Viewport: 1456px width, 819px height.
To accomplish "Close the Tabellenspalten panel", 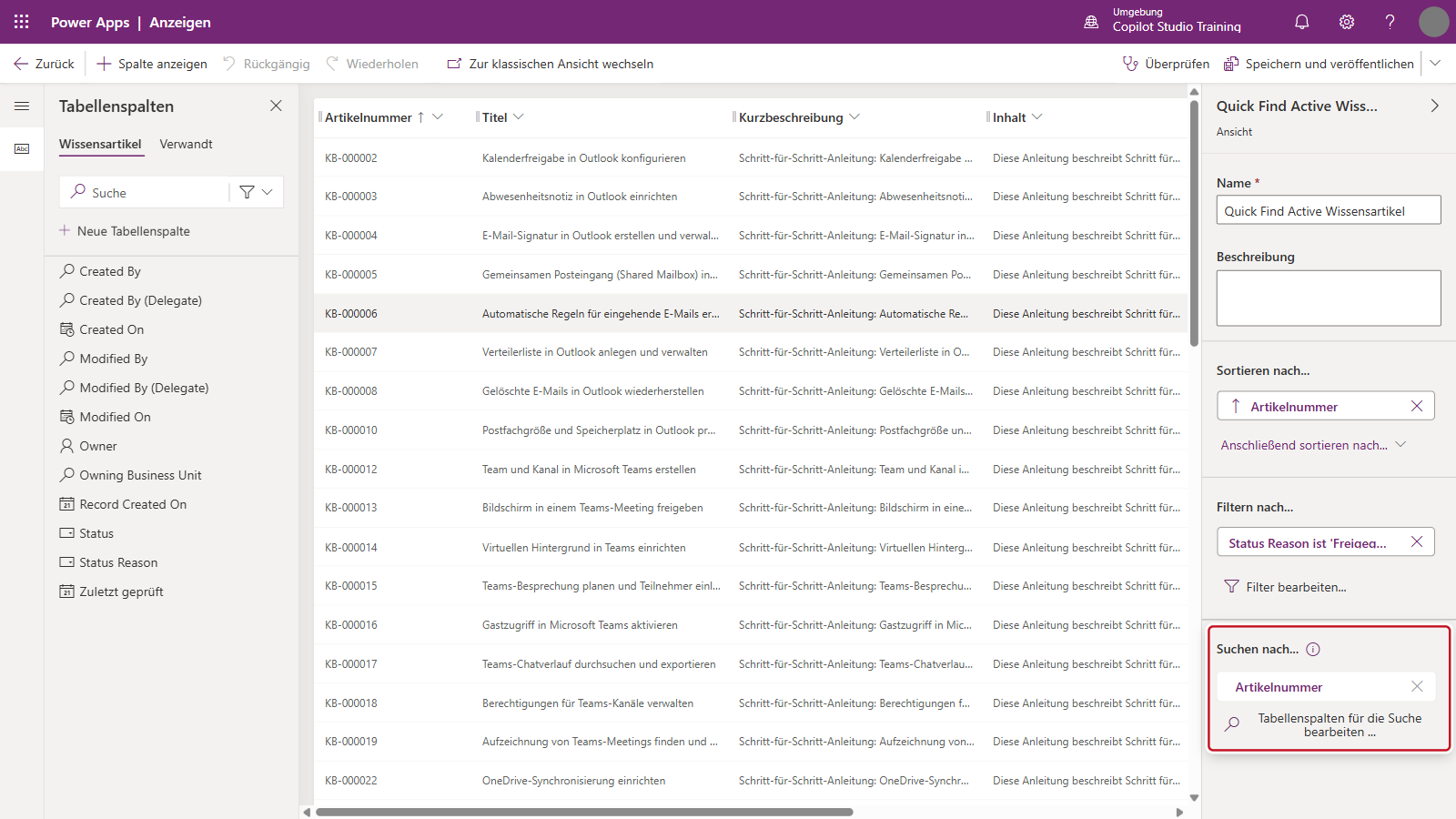I will [x=276, y=106].
